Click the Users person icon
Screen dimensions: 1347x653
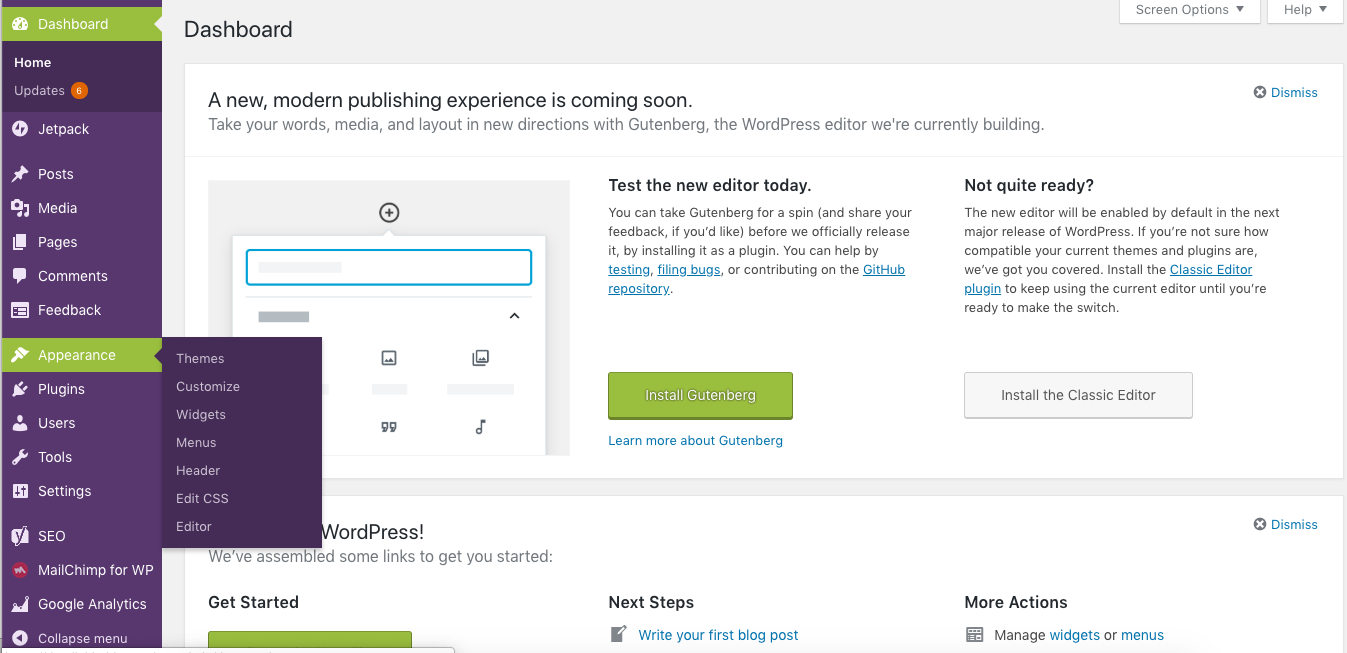[x=20, y=423]
